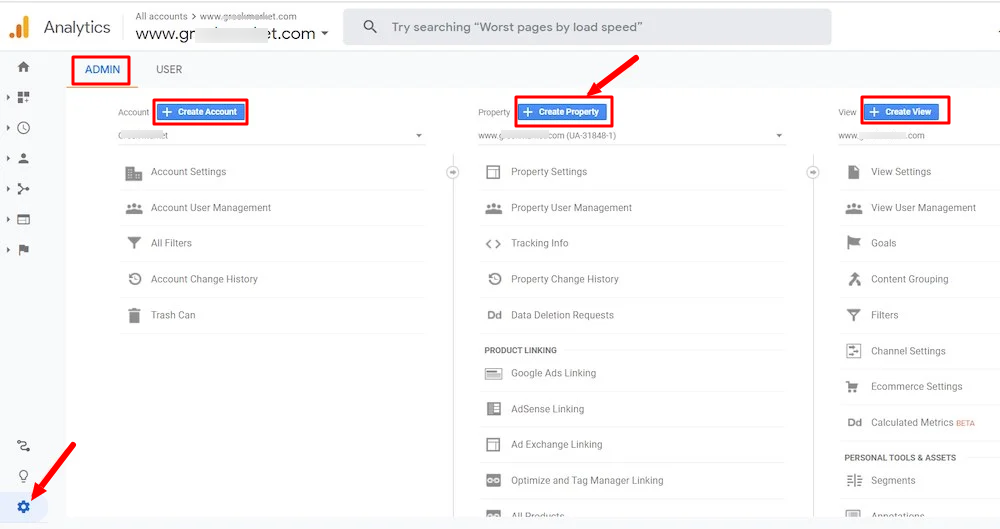Click the Google Analytics logo
Screen dimensions: 1000x529
20,27
